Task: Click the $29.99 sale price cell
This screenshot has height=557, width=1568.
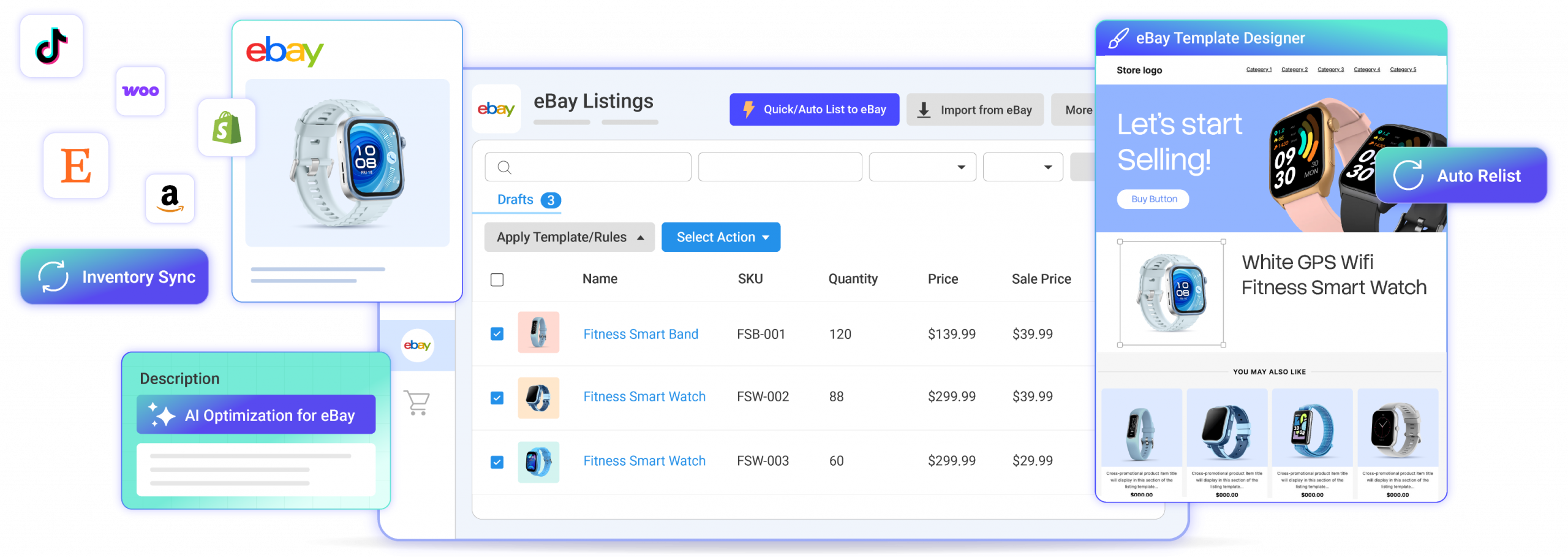Action: coord(1033,461)
